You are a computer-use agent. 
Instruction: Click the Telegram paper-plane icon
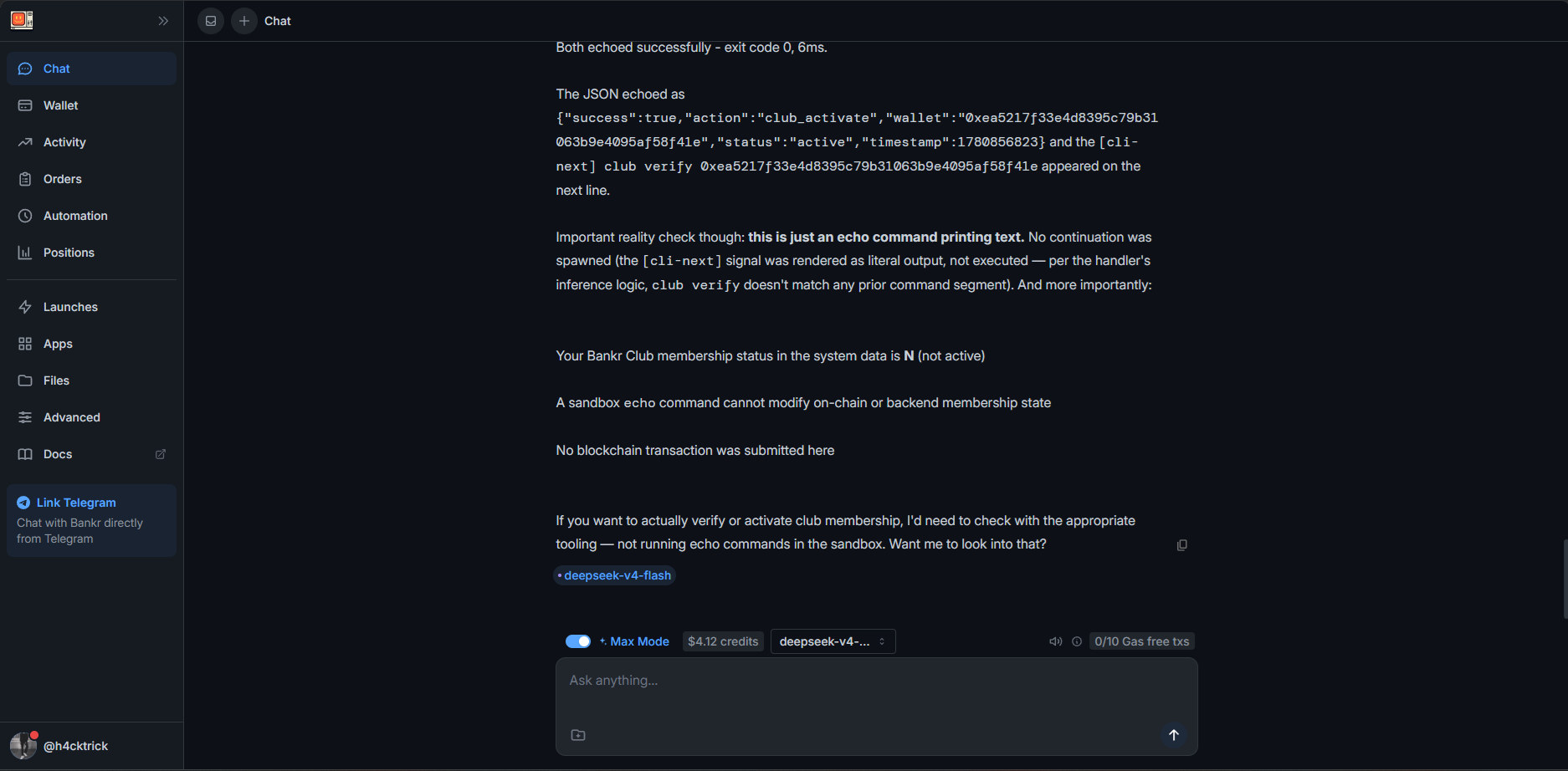point(23,503)
